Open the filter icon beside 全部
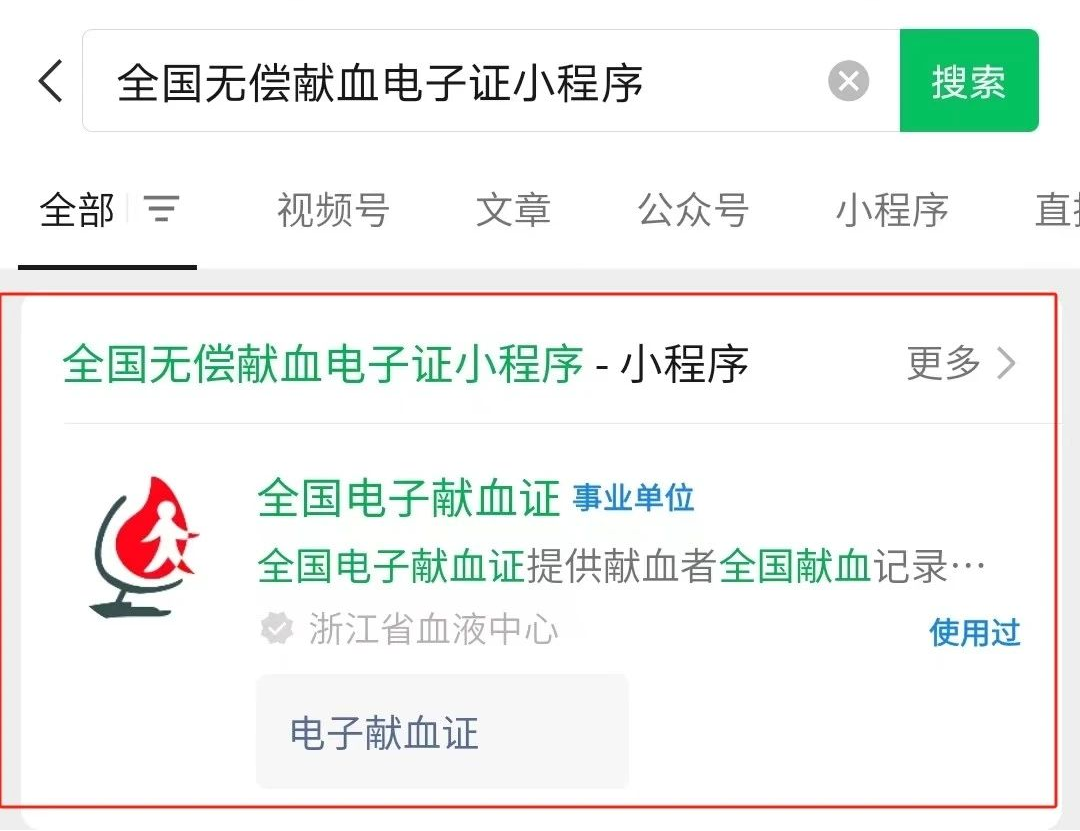Viewport: 1080px width, 831px height. tap(161, 209)
